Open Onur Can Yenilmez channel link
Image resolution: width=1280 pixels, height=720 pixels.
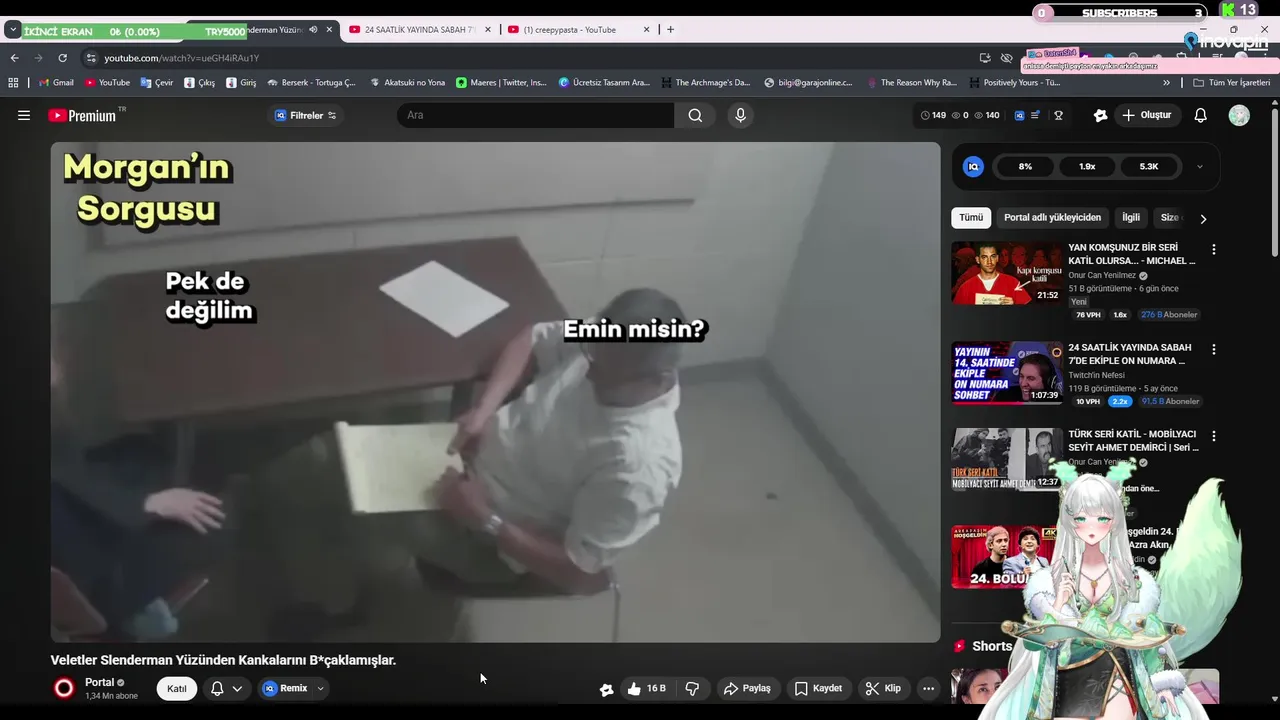[x=1102, y=275]
